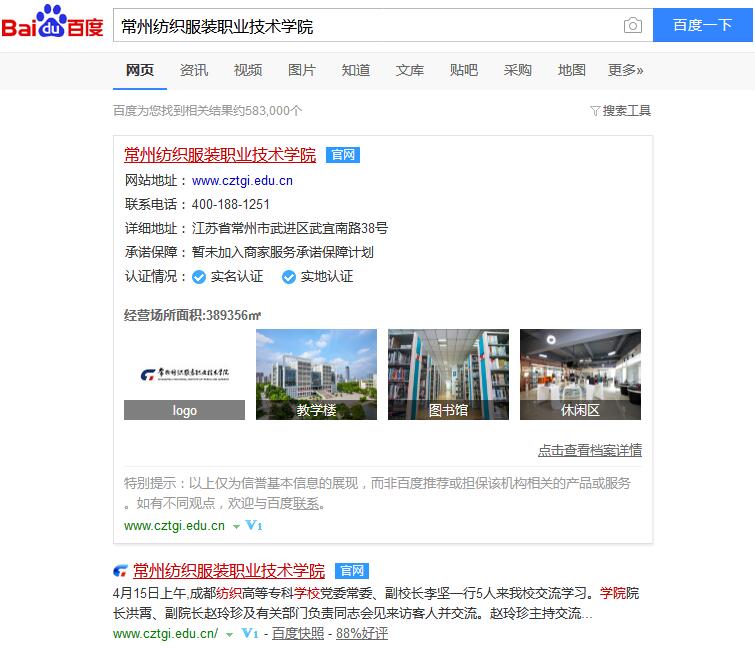Click the V1 credit badge in card footer

pos(254,525)
